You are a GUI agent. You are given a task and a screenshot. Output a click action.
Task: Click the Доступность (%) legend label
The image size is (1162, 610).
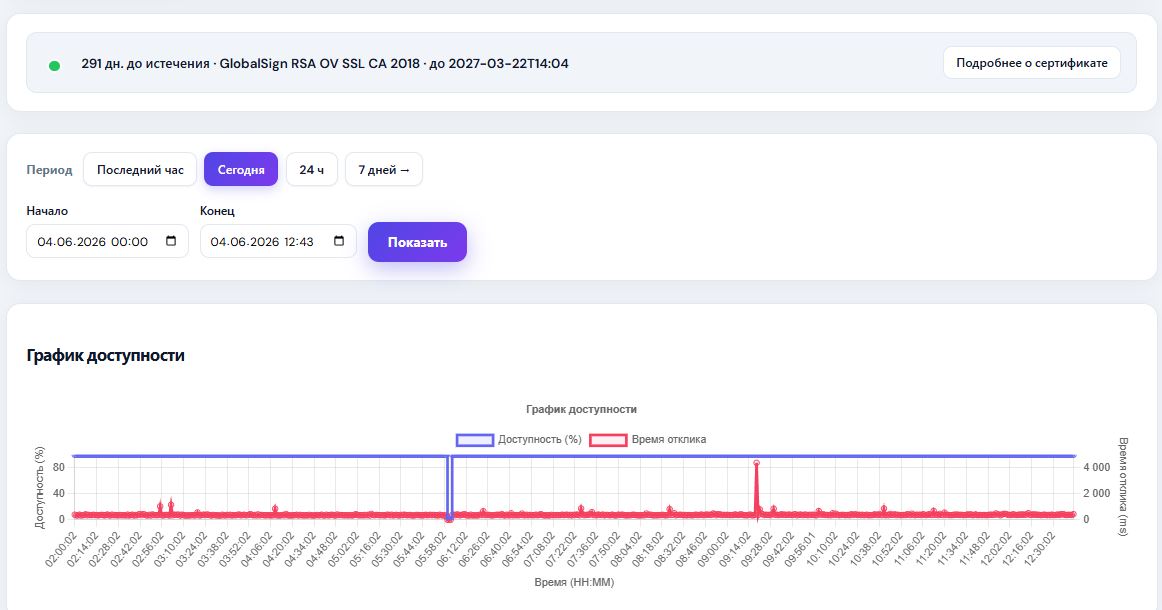click(x=540, y=440)
